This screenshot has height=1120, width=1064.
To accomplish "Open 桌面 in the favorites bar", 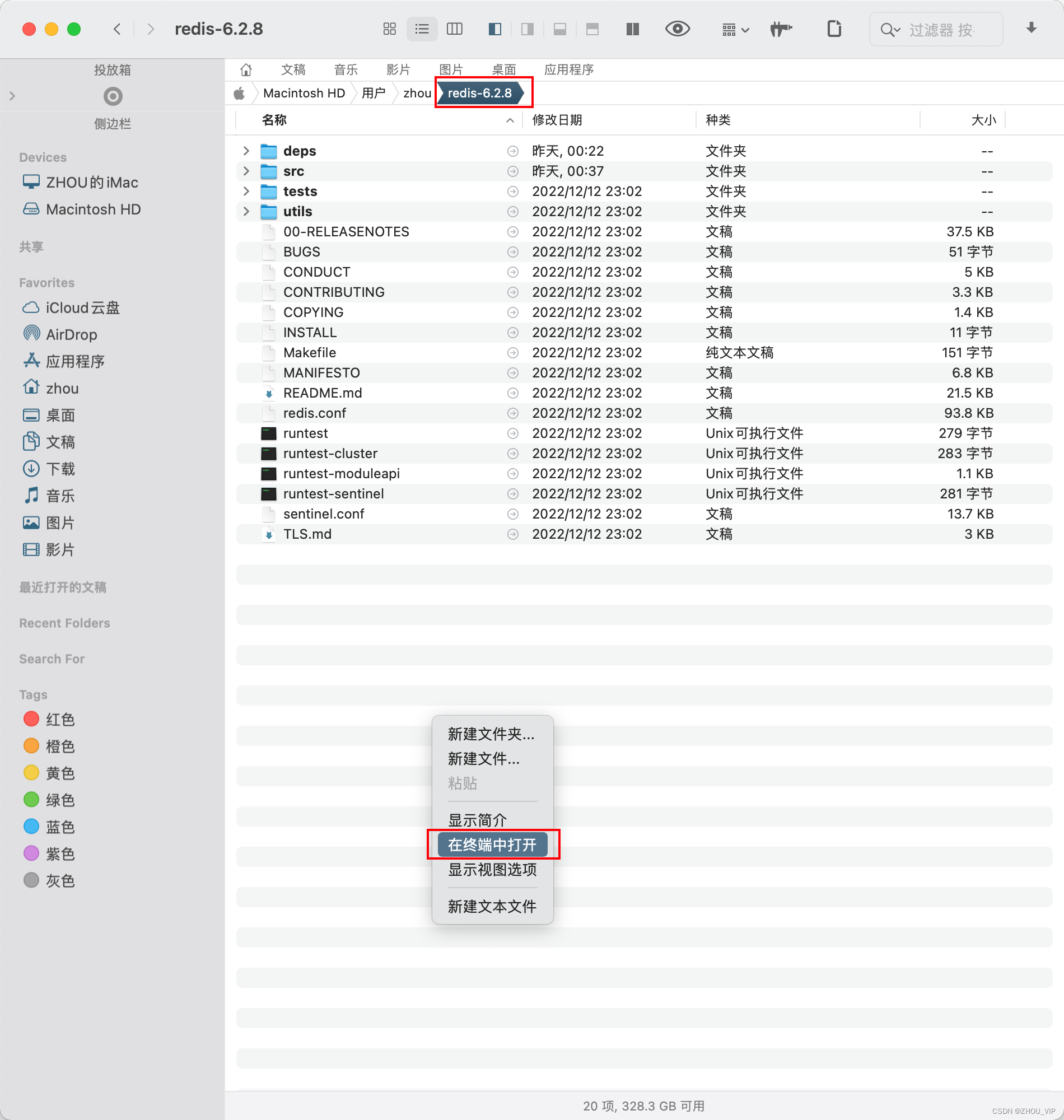I will tap(503, 70).
